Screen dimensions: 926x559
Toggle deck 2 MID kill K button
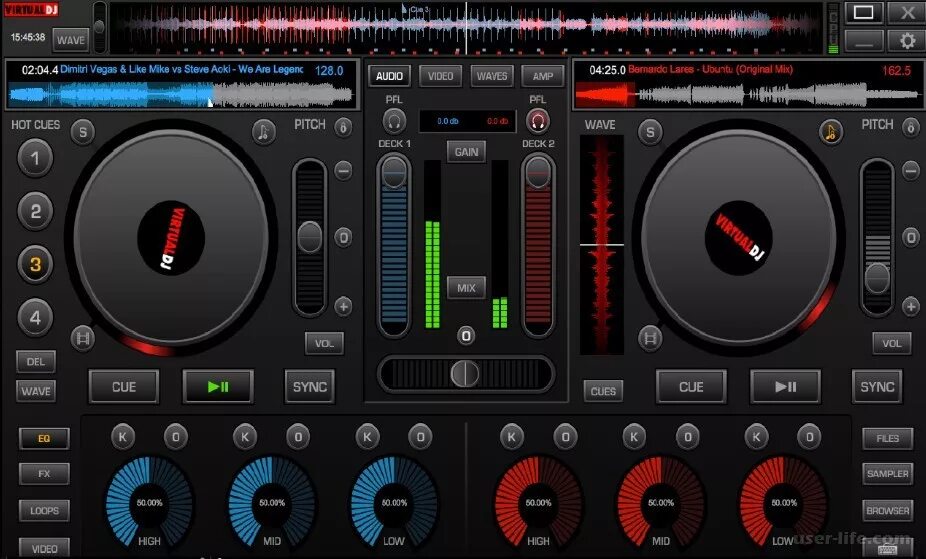pyautogui.click(x=634, y=437)
